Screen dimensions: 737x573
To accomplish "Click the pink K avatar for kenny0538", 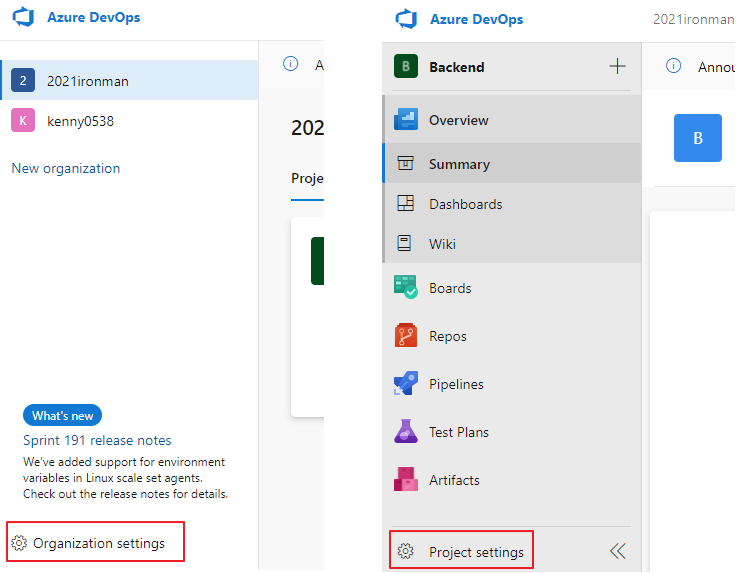I will [x=23, y=120].
